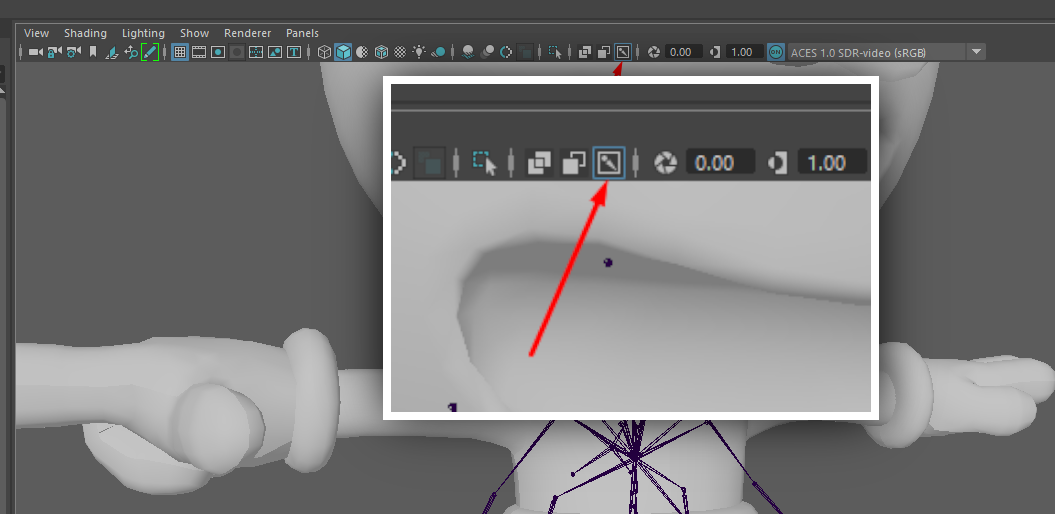This screenshot has width=1055, height=514.
Task: Open the Show panel menu
Action: click(x=194, y=33)
